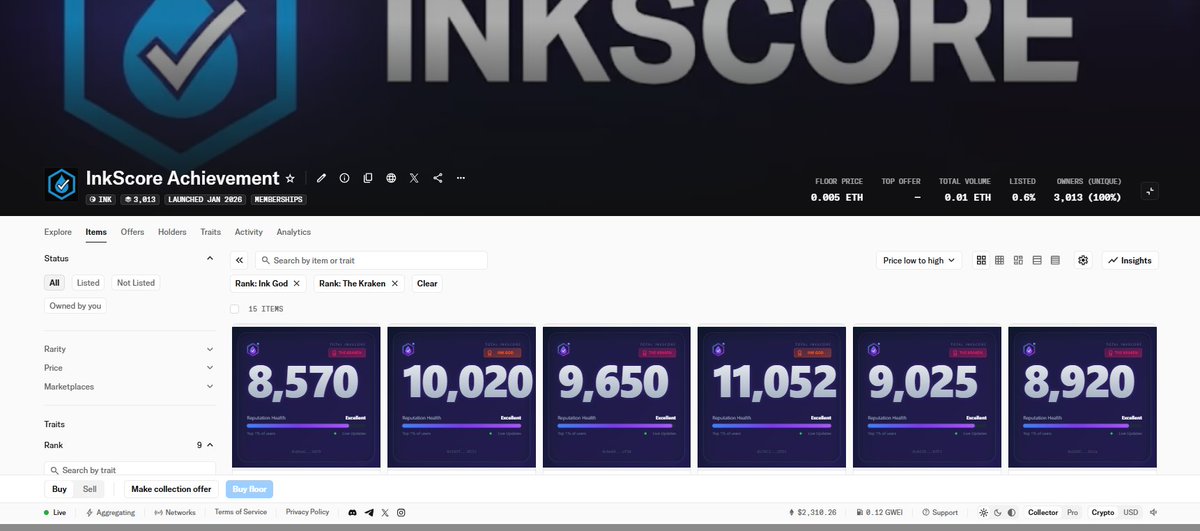Open the collection website globe icon
Viewport: 1200px width, 531px height.
point(391,178)
